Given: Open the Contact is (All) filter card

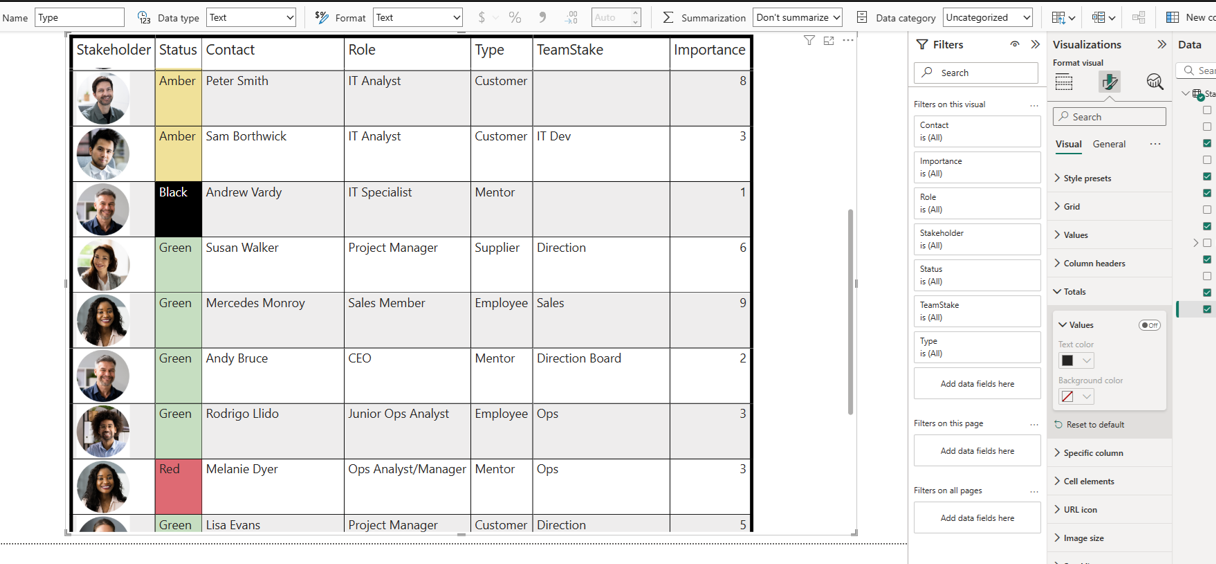Looking at the screenshot, I should (977, 131).
